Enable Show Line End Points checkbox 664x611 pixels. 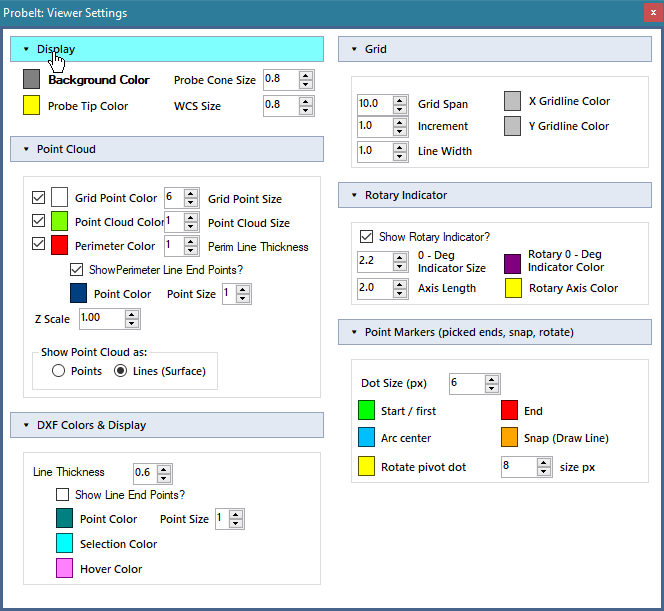point(63,495)
